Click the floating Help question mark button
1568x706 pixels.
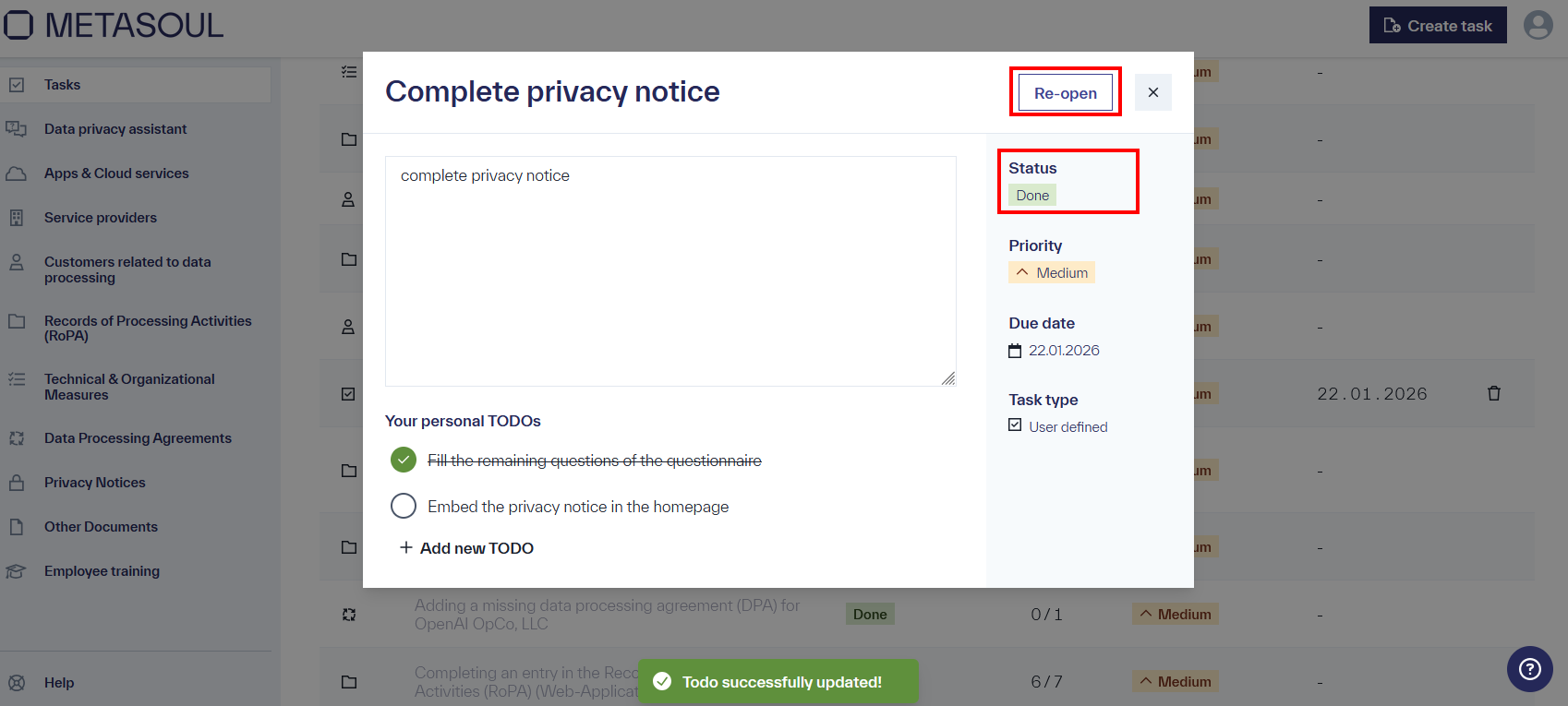tap(1529, 668)
